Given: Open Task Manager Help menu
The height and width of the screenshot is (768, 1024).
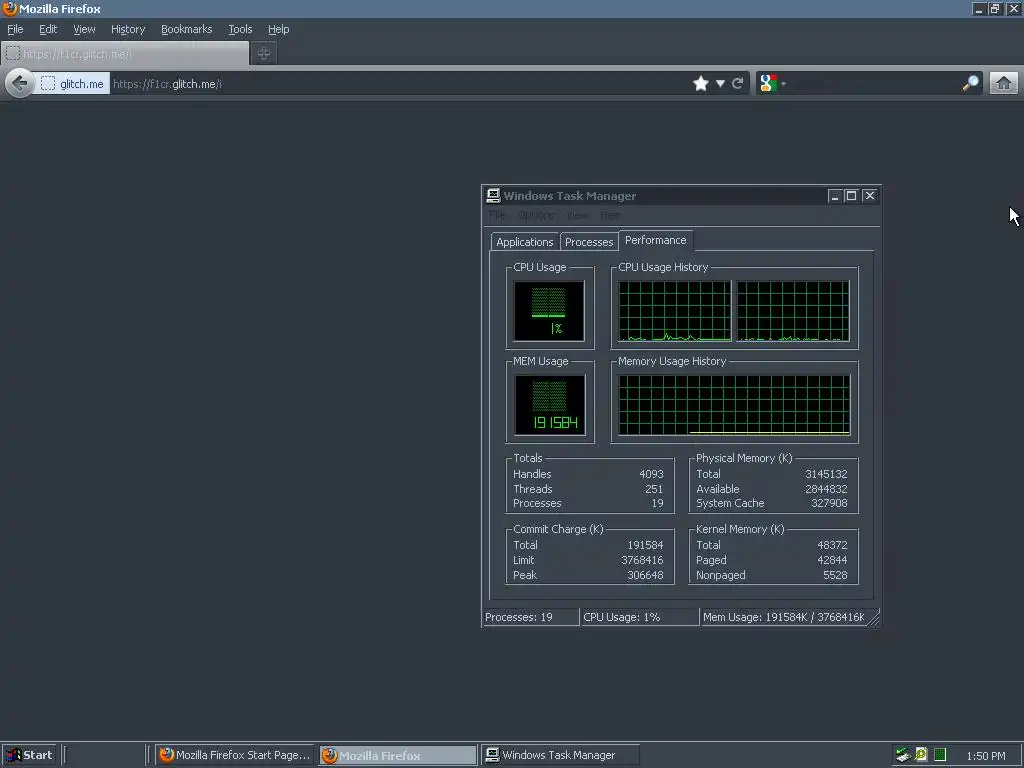Looking at the screenshot, I should [611, 215].
